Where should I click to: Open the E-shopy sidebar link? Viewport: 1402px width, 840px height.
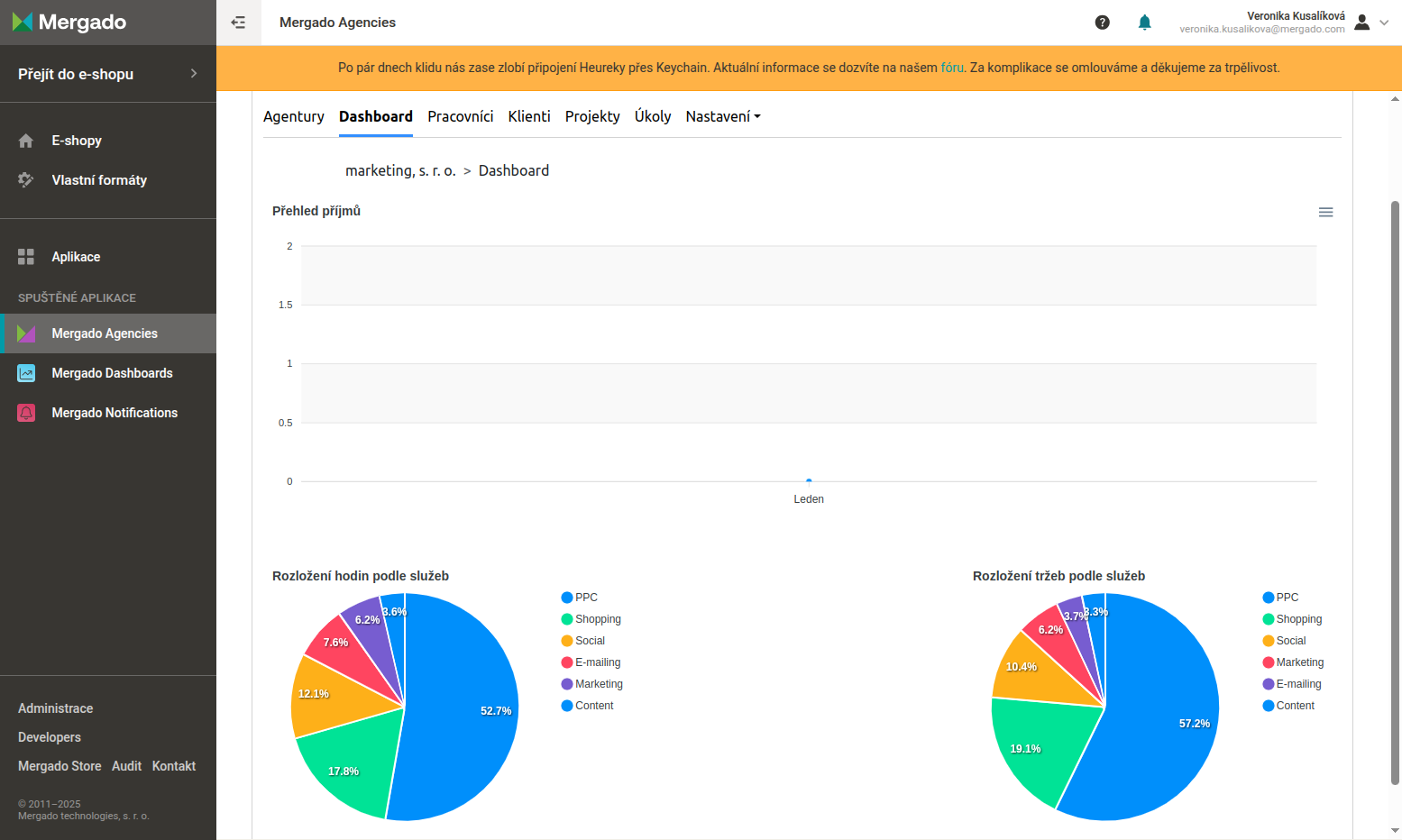click(x=77, y=141)
